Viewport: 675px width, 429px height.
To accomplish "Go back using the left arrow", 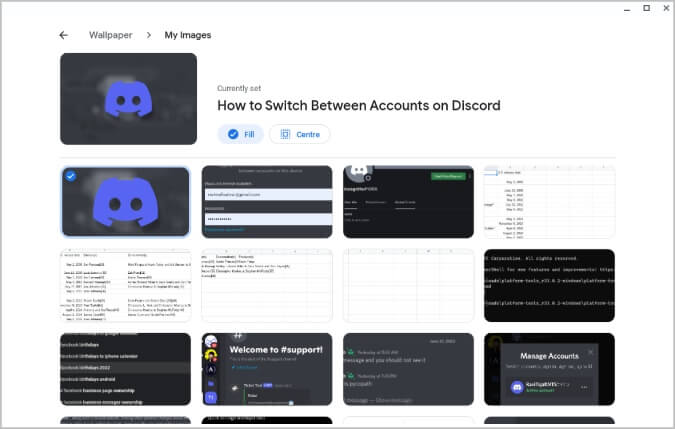I will point(64,35).
